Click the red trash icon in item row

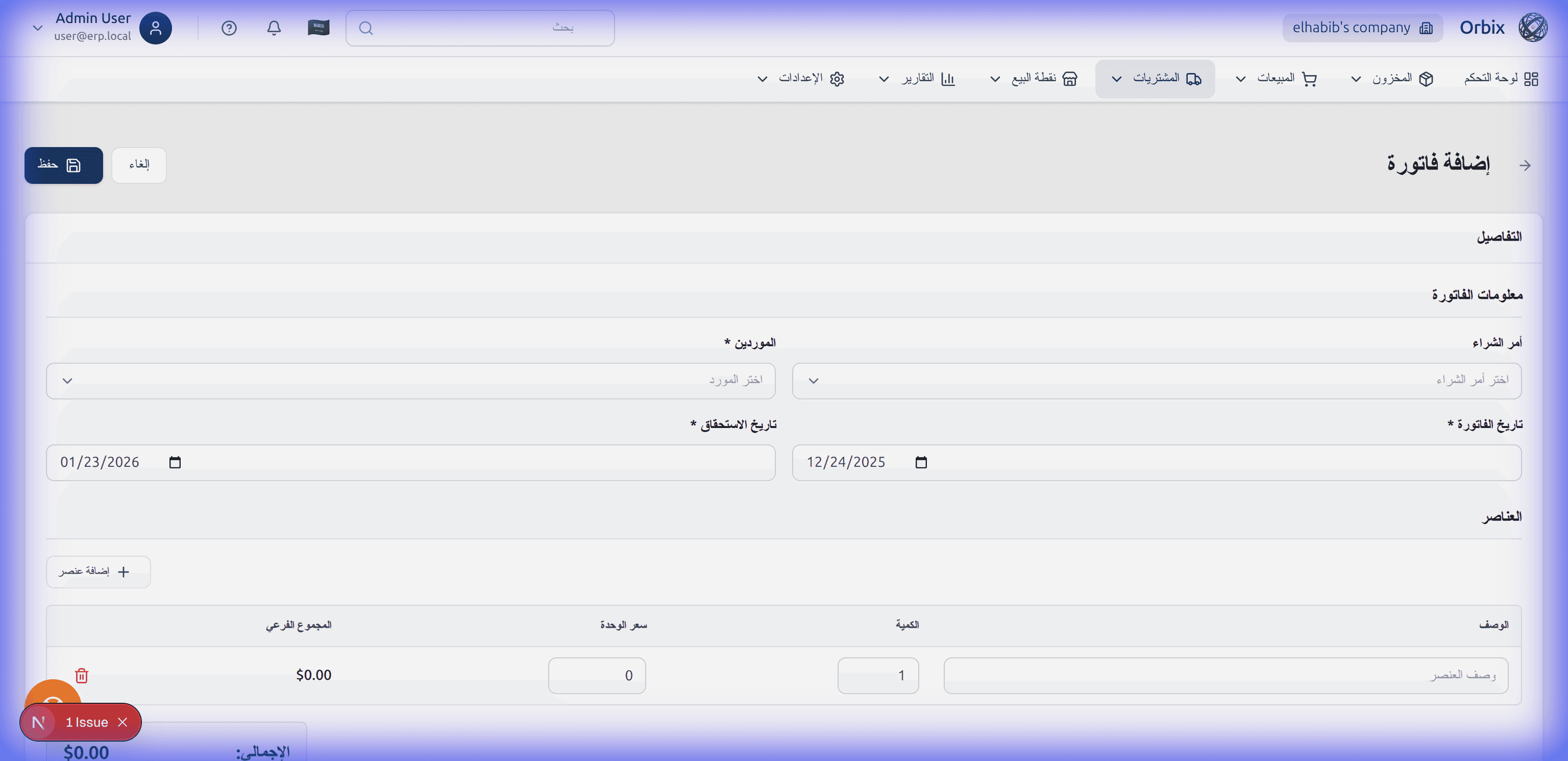82,675
